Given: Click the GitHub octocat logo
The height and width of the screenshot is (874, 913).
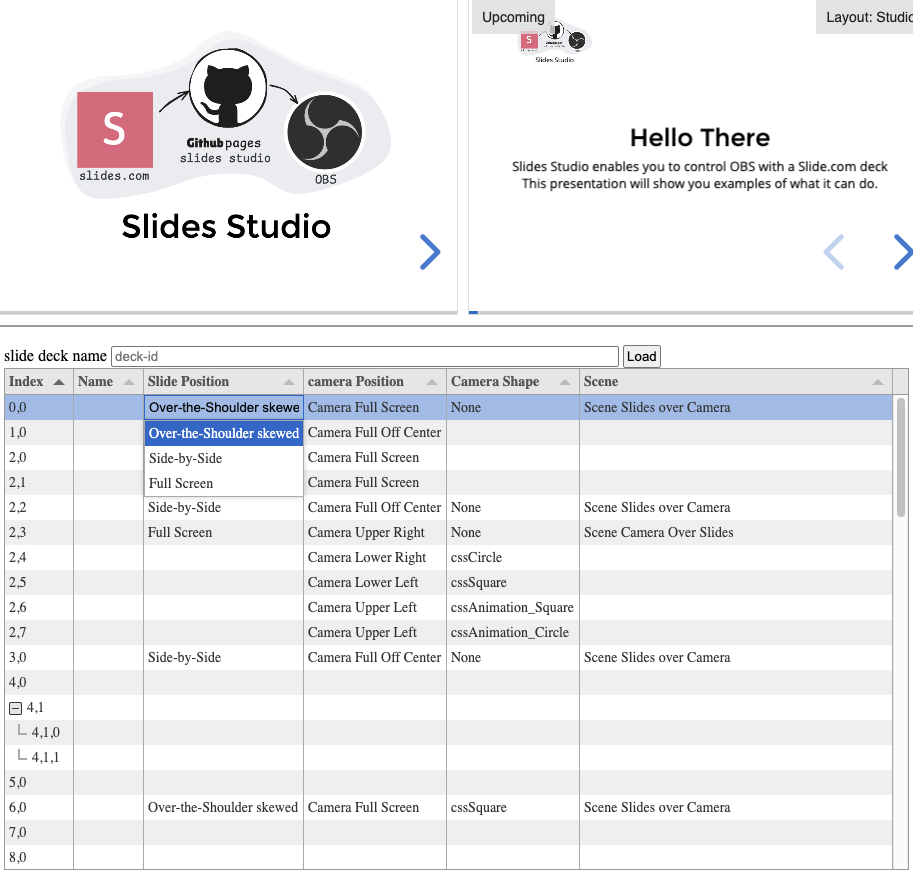Looking at the screenshot, I should point(228,88).
